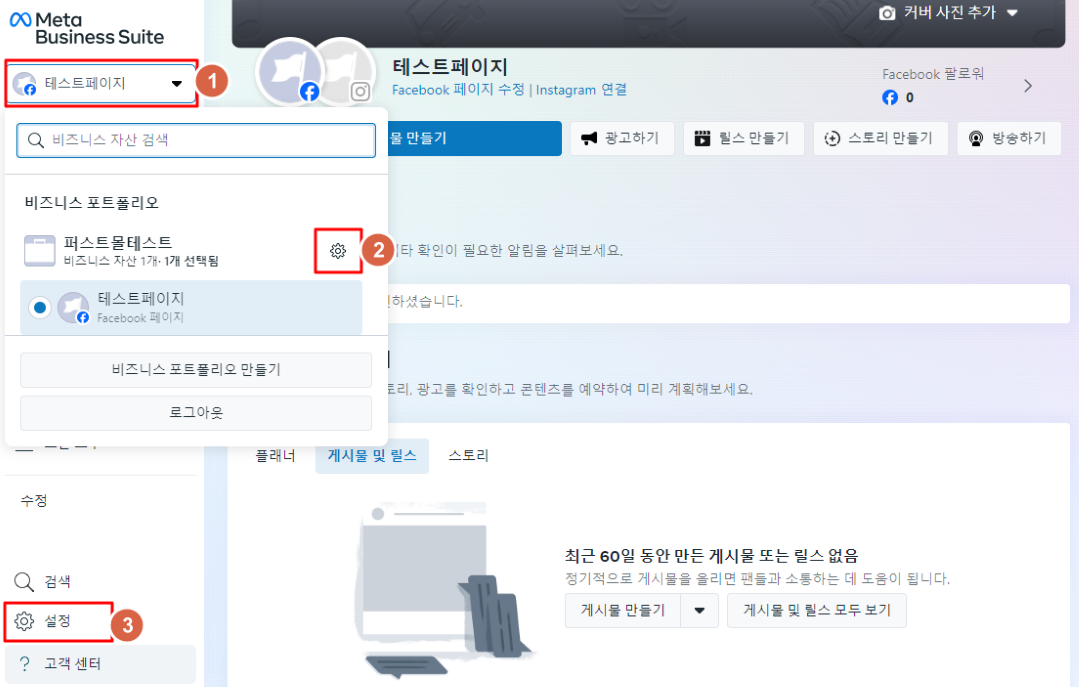Open 설정 in the left sidebar

[x=58, y=622]
